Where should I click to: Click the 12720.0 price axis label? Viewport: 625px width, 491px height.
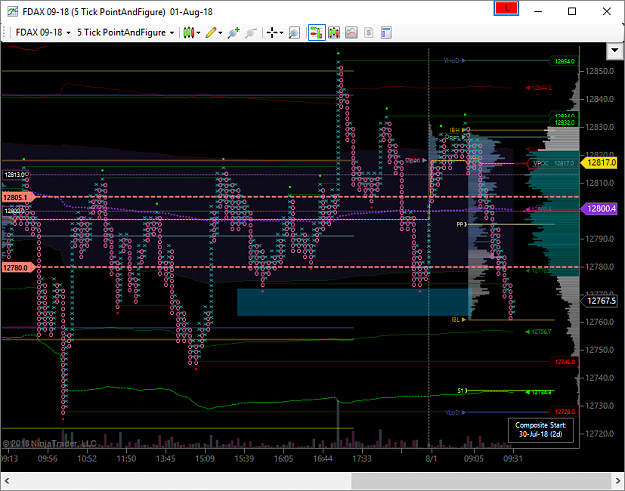click(599, 434)
